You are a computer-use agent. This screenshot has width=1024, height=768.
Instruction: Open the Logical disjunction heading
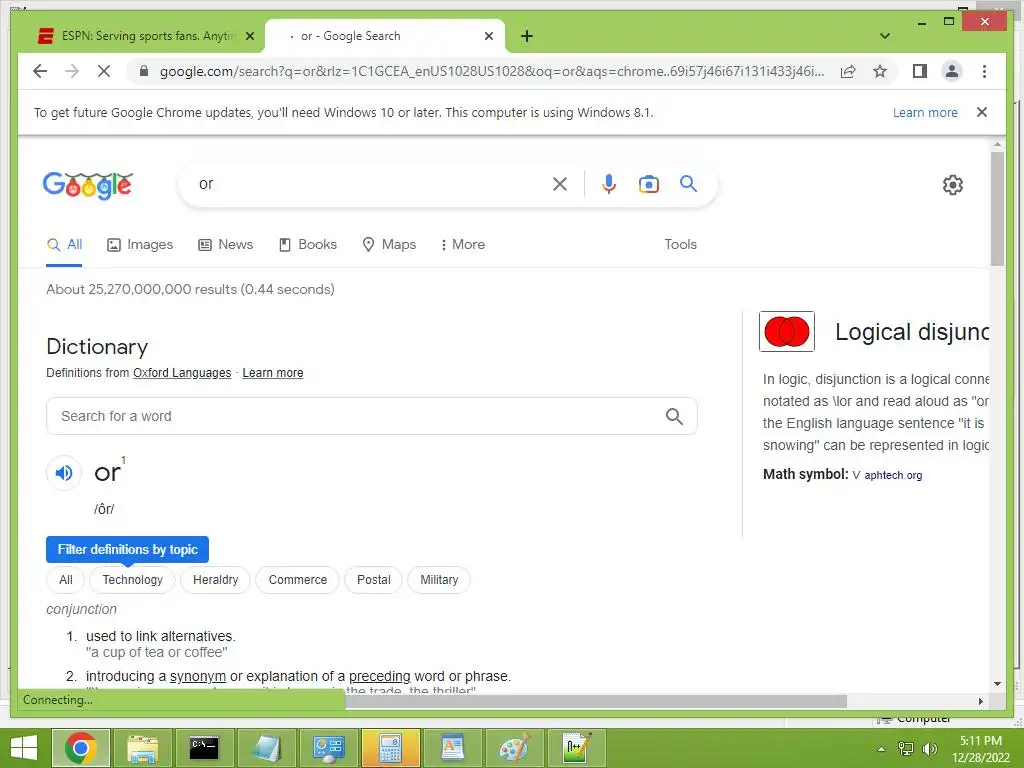pos(912,332)
